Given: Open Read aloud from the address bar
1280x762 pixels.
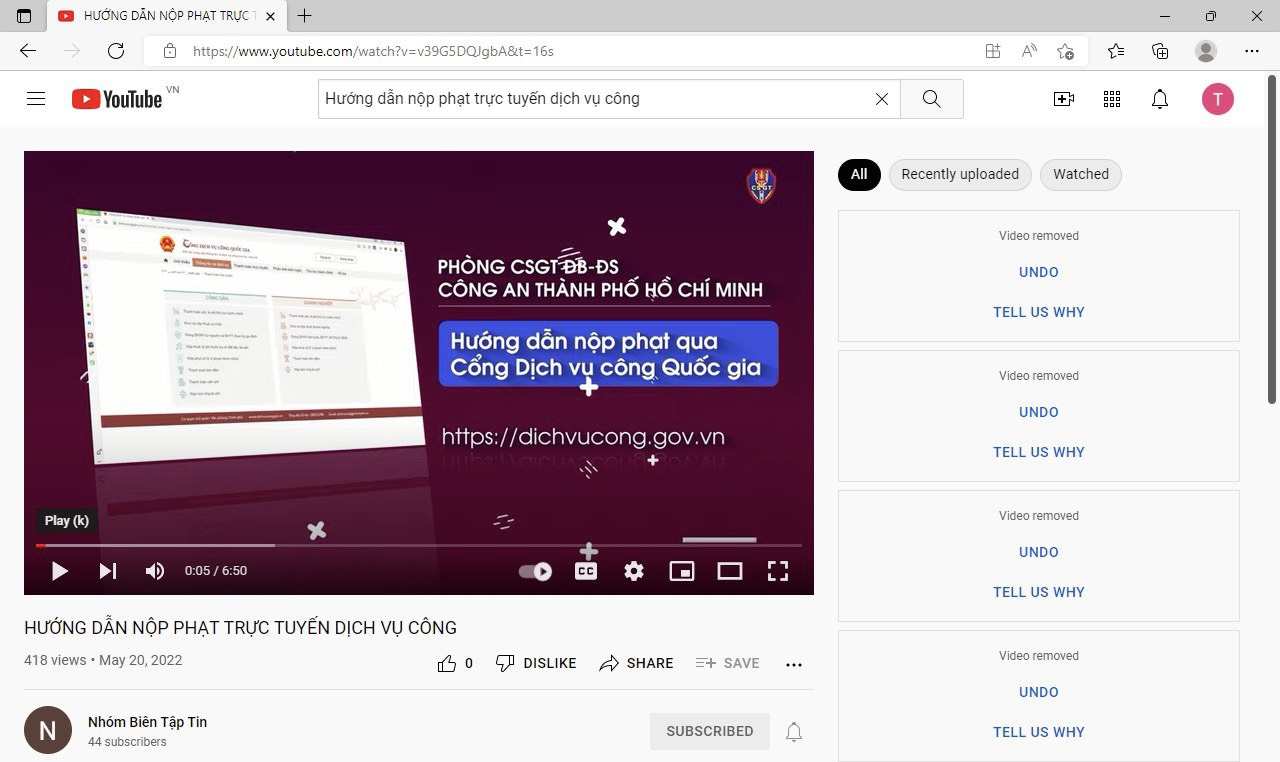Looking at the screenshot, I should [x=1029, y=51].
